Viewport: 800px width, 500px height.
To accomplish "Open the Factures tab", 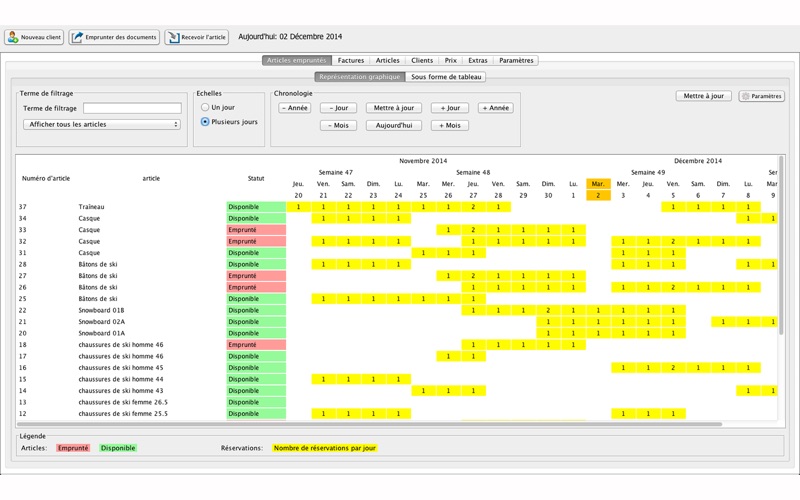I will (351, 60).
